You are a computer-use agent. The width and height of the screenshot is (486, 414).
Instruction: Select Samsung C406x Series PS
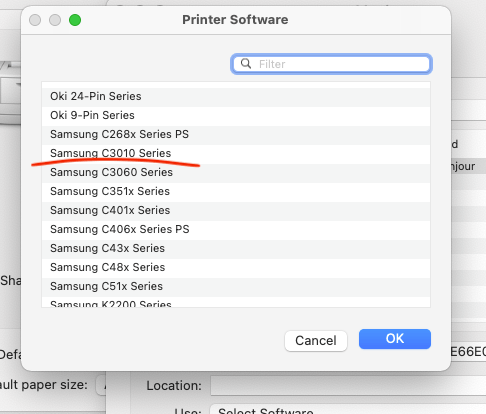click(236, 229)
